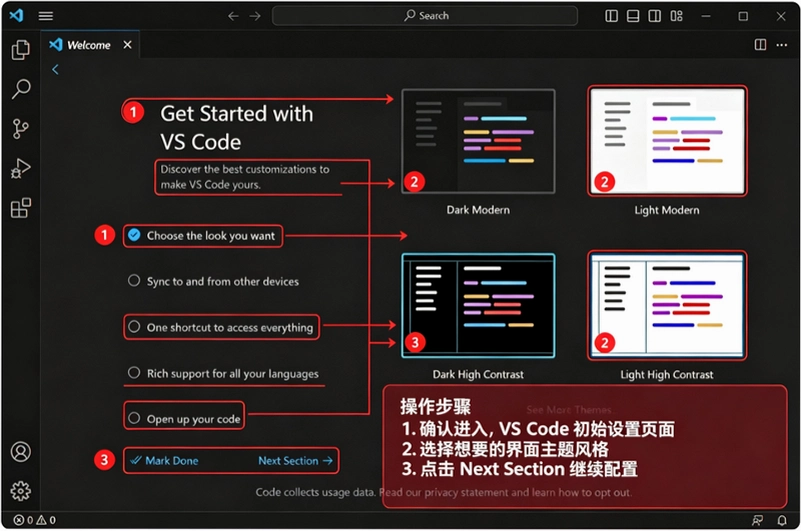This screenshot has height=531, width=801.
Task: Pick the Light High Contrast theme thumbnail
Action: 667,305
